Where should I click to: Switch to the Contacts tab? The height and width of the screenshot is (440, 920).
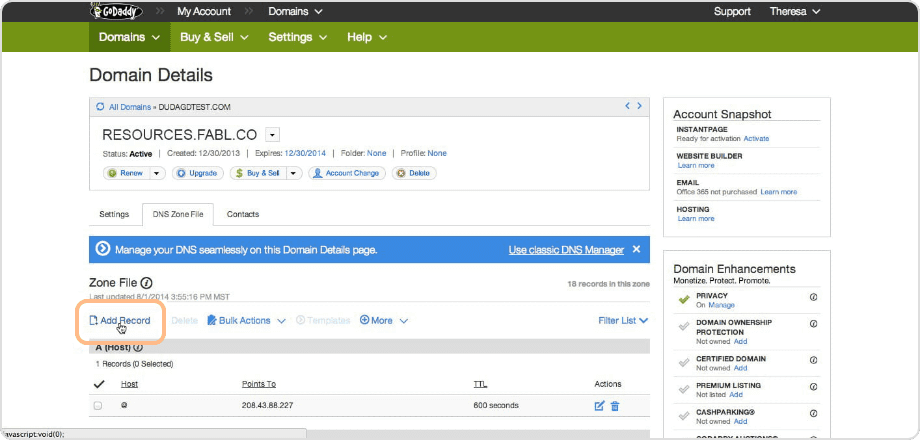pyautogui.click(x=243, y=214)
